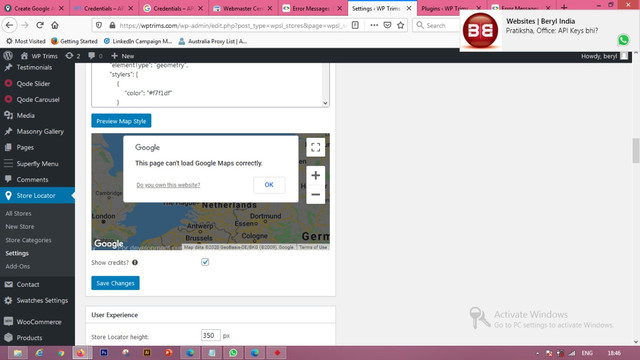
Task: Switch to Plugins WP Trims tab
Action: (451, 8)
